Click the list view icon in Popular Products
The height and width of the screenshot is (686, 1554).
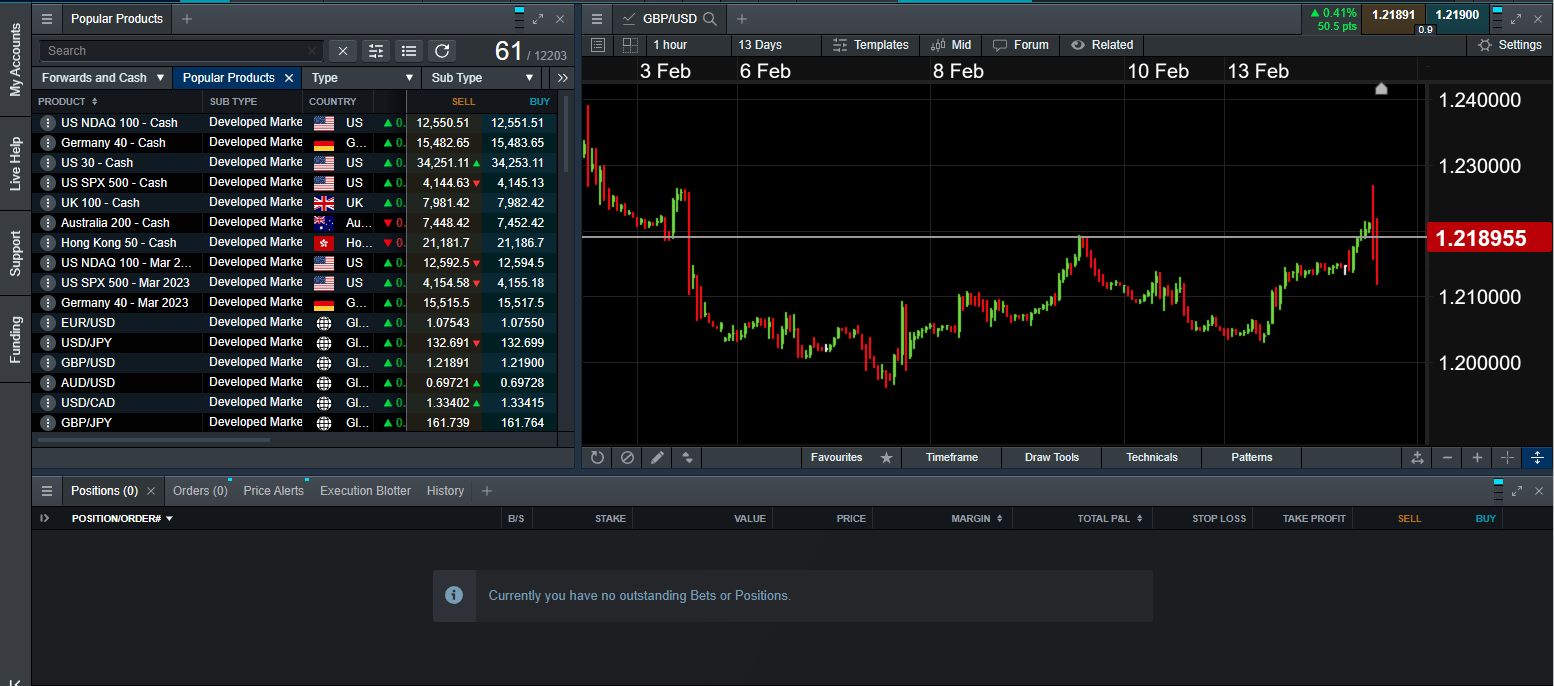409,51
